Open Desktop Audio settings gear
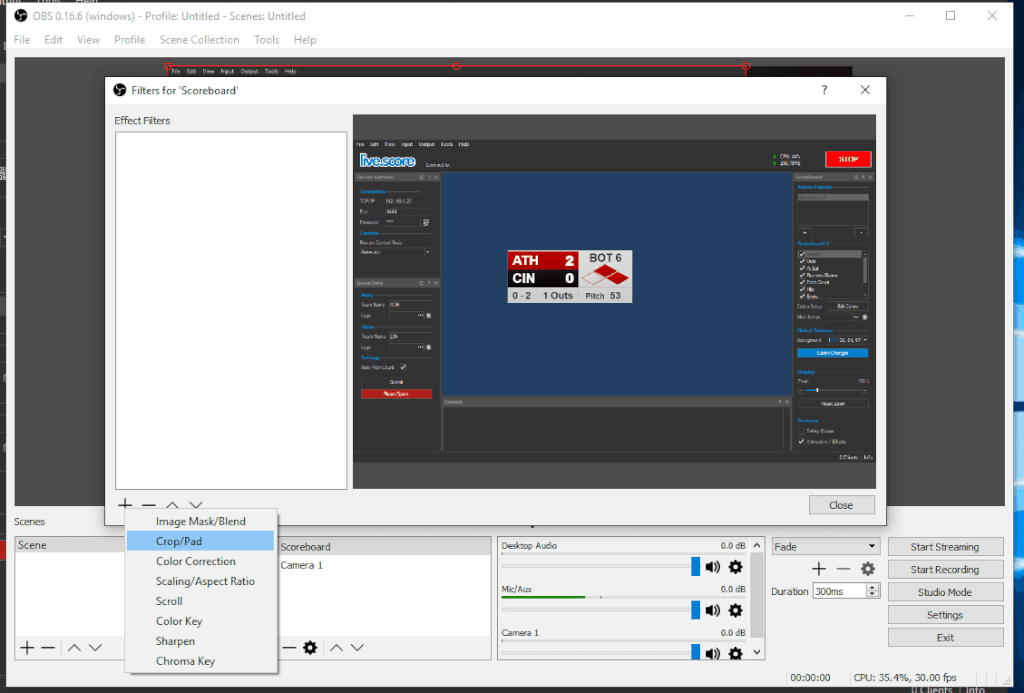Screen dimensions: 1024x693 (735, 567)
